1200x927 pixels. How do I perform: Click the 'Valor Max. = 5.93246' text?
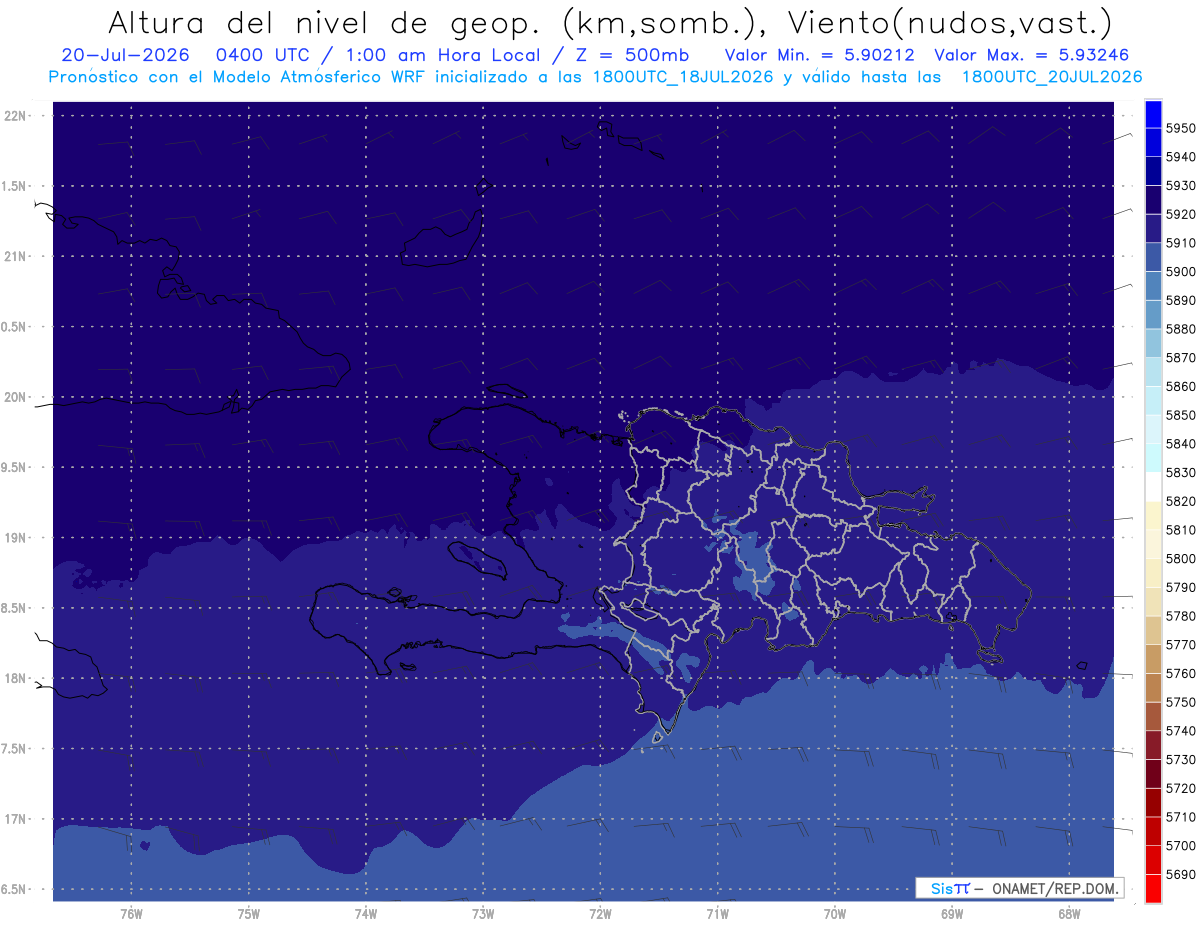pyautogui.click(x=1031, y=55)
